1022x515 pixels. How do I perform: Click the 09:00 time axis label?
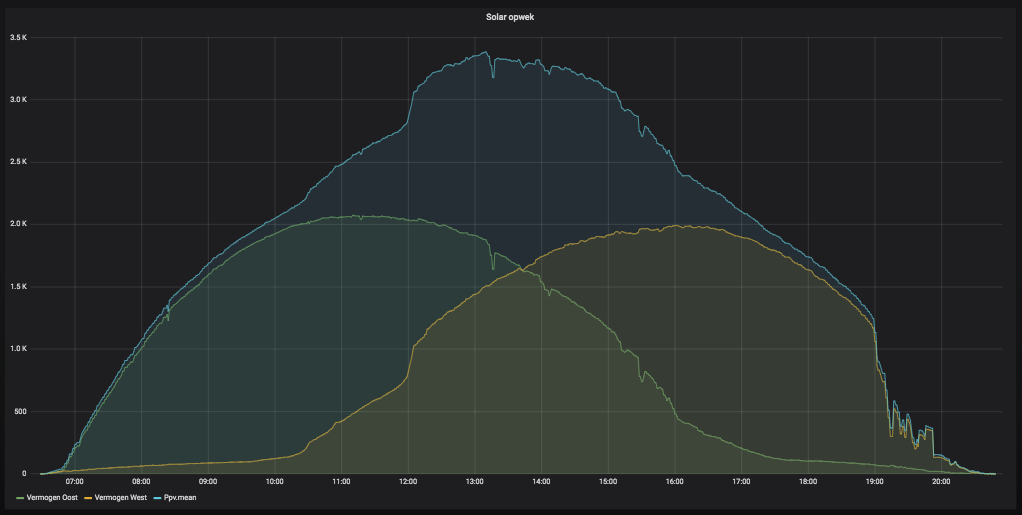point(208,482)
